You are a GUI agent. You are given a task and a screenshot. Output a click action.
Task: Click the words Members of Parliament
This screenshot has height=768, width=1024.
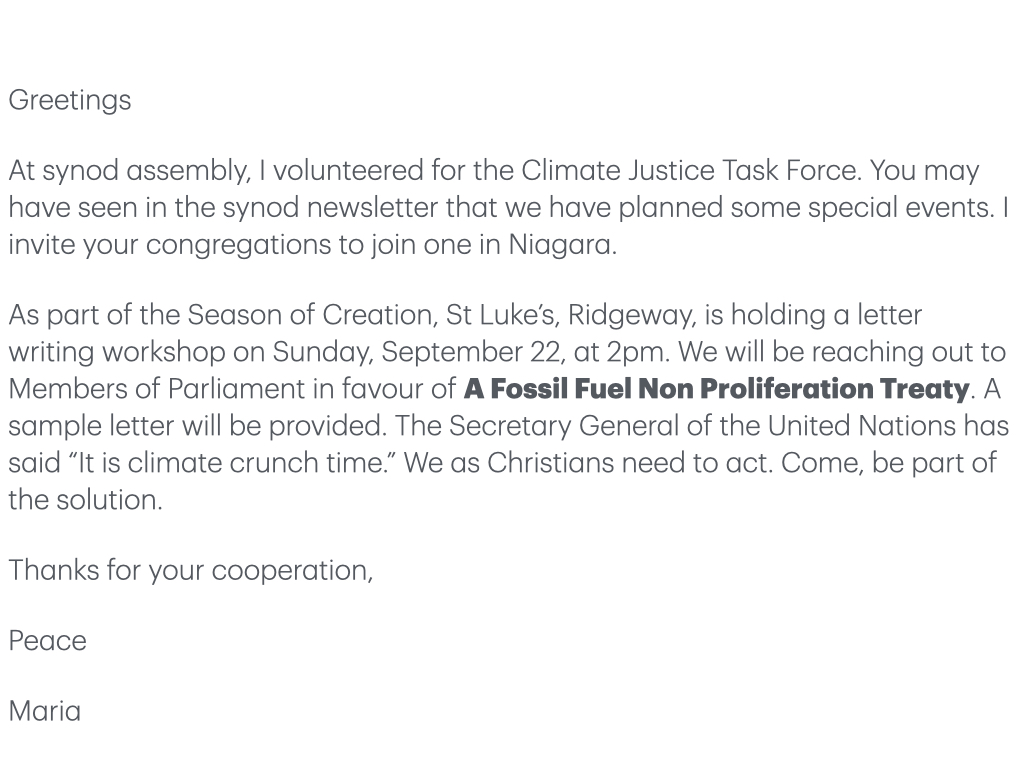156,389
